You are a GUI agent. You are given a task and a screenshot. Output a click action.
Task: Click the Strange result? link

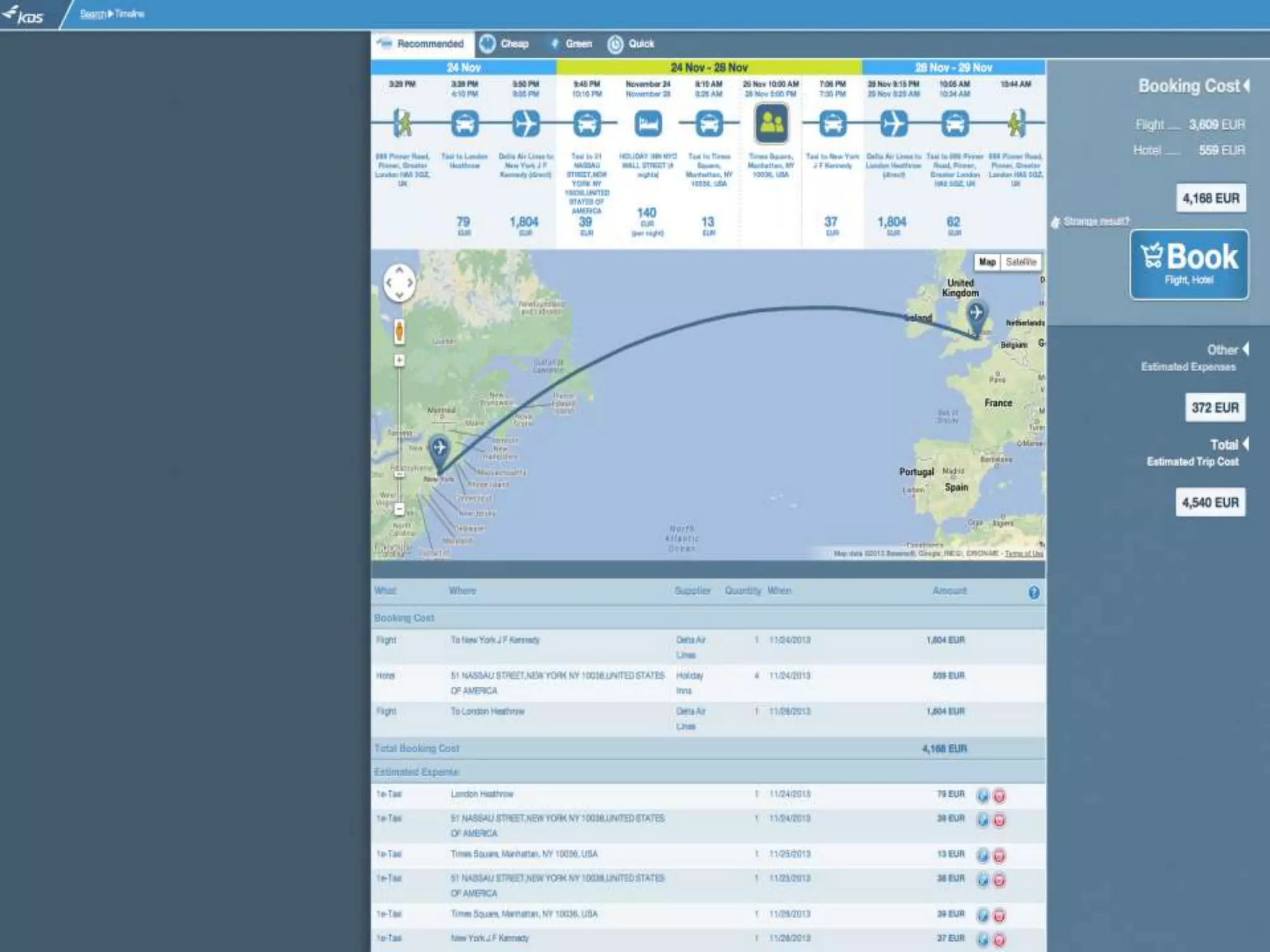(1095, 221)
